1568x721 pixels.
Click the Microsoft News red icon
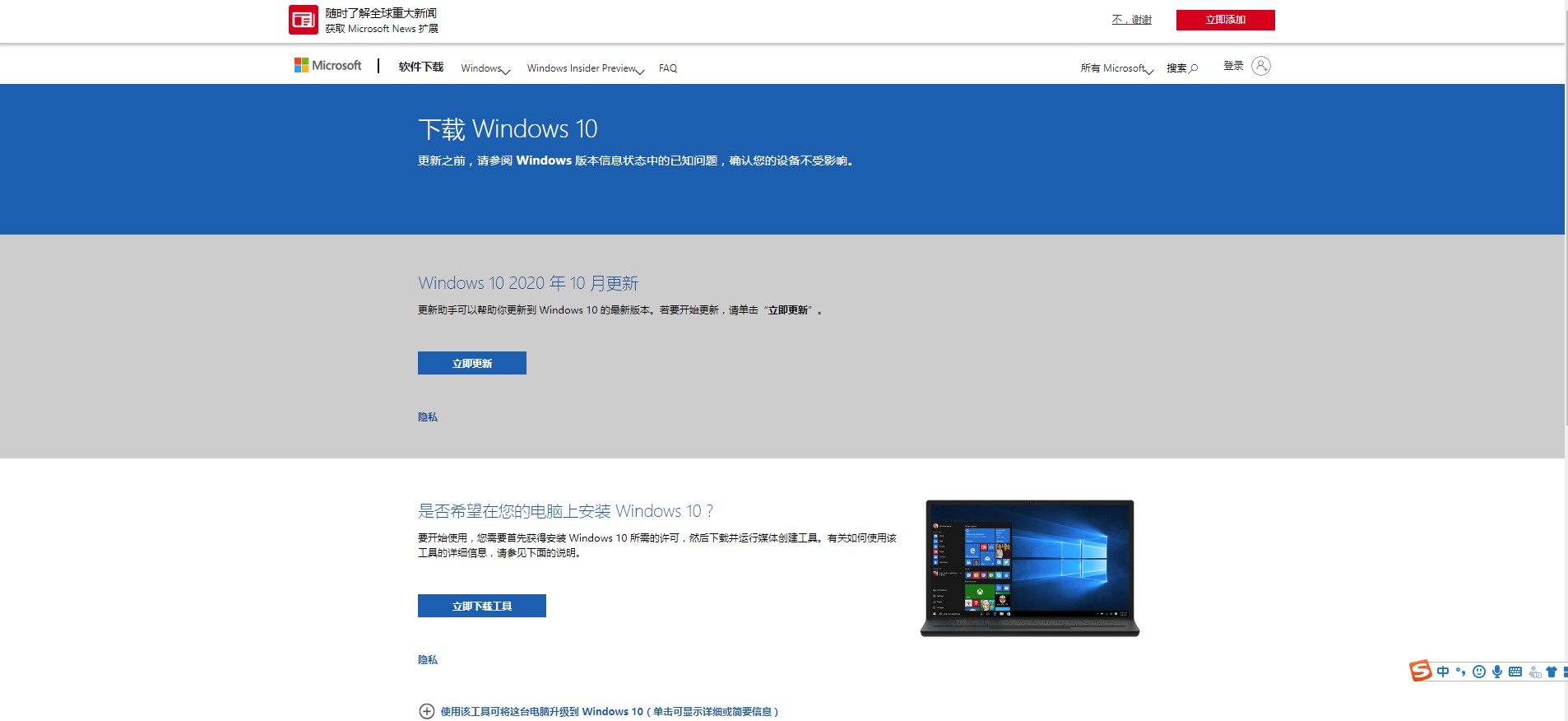pos(303,20)
